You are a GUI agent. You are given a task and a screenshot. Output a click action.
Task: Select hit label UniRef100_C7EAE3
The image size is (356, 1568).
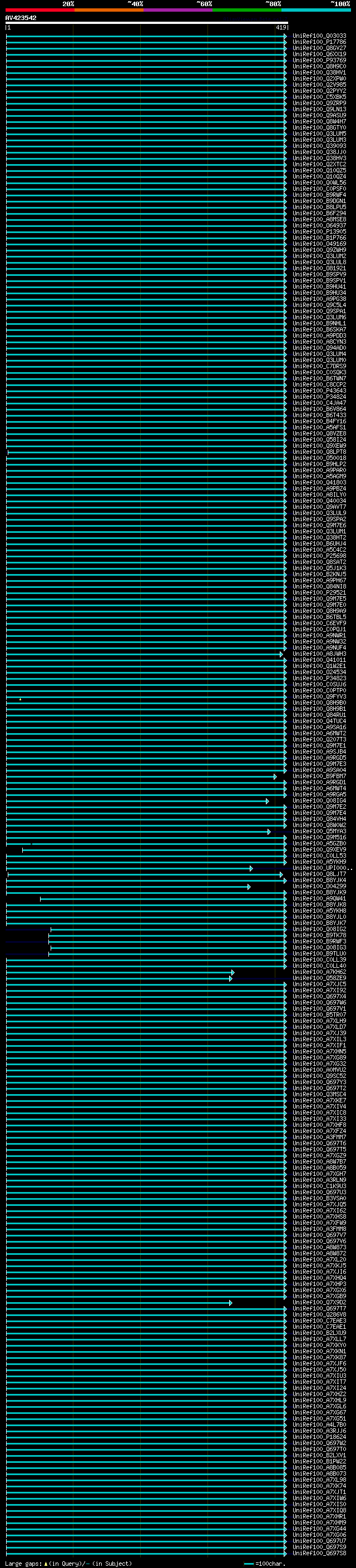(319, 1320)
